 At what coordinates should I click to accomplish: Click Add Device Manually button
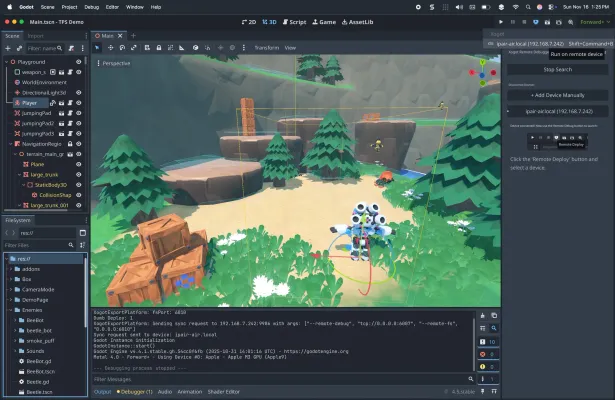558,94
